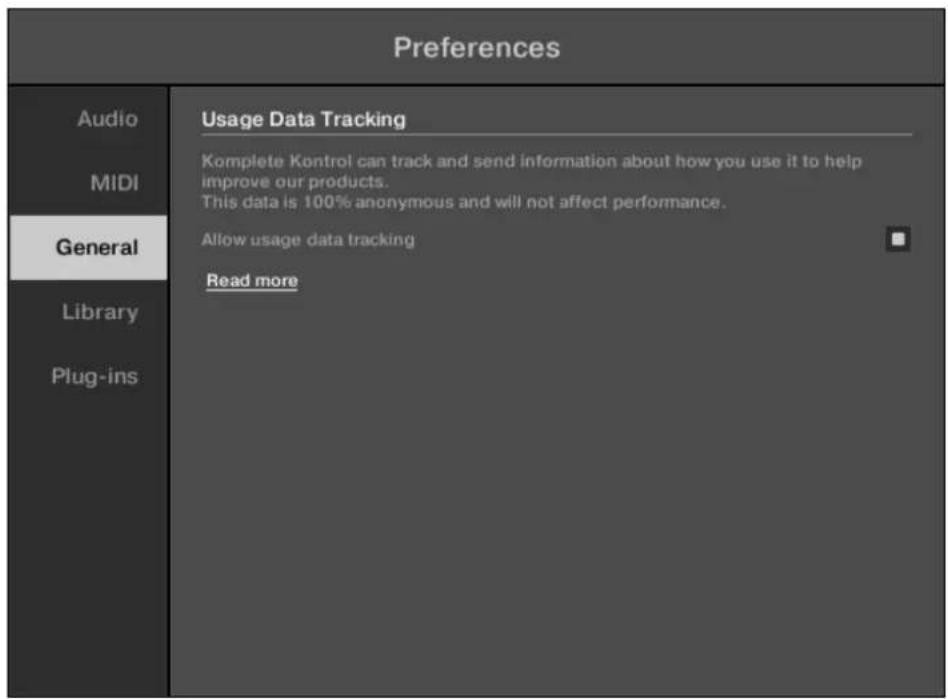Click the '100% anonymous' sentence
This screenshot has height=699, width=948.
(462, 202)
